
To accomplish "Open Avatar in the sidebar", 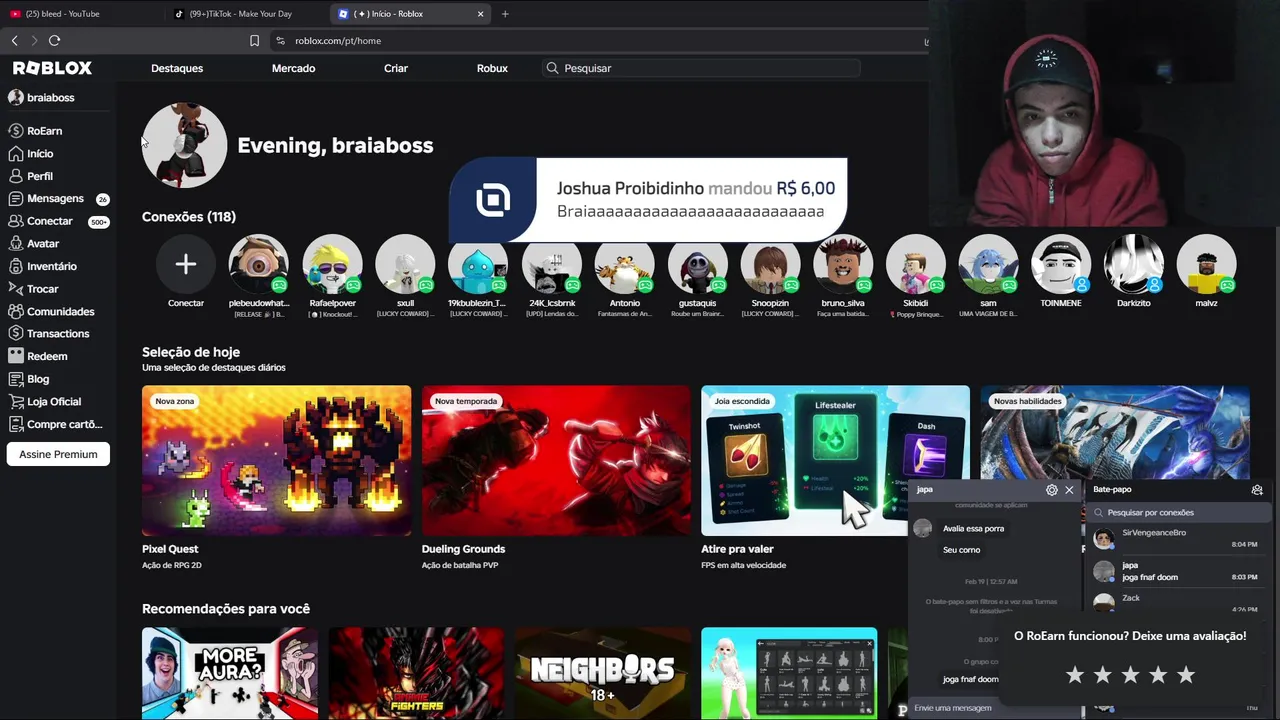I will (43, 244).
